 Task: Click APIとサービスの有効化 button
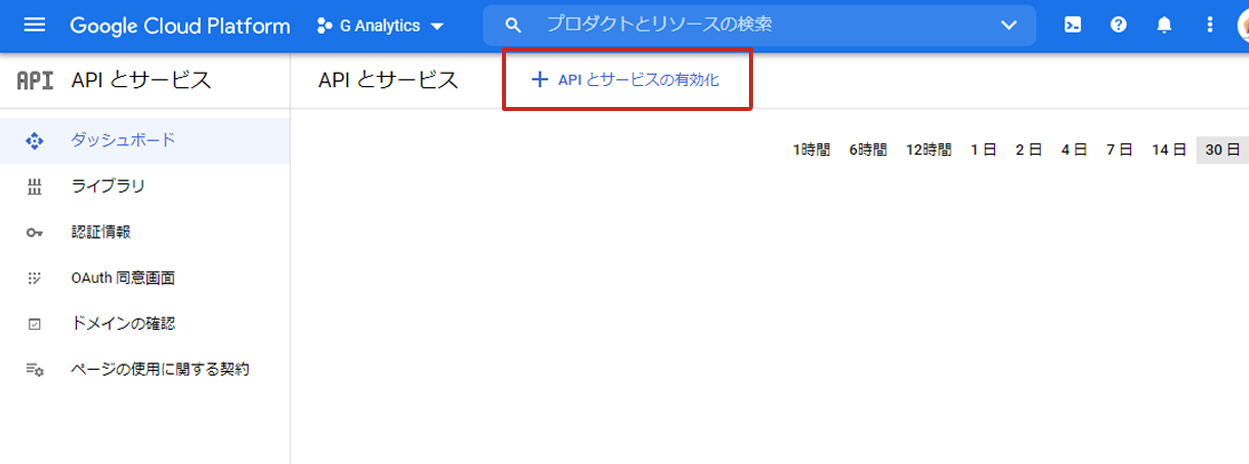point(626,80)
